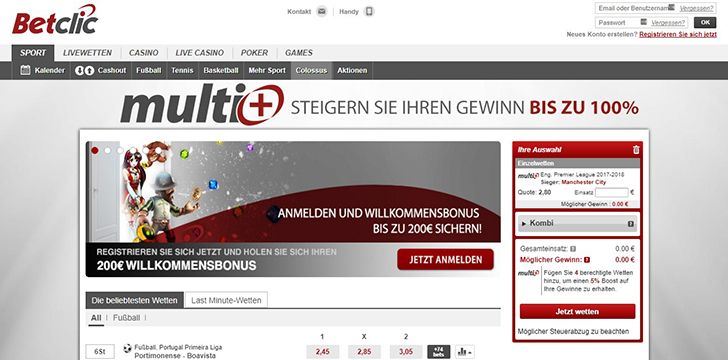The image size is (728, 360).
Task: Open the Kalender calendar icon
Action: point(26,71)
